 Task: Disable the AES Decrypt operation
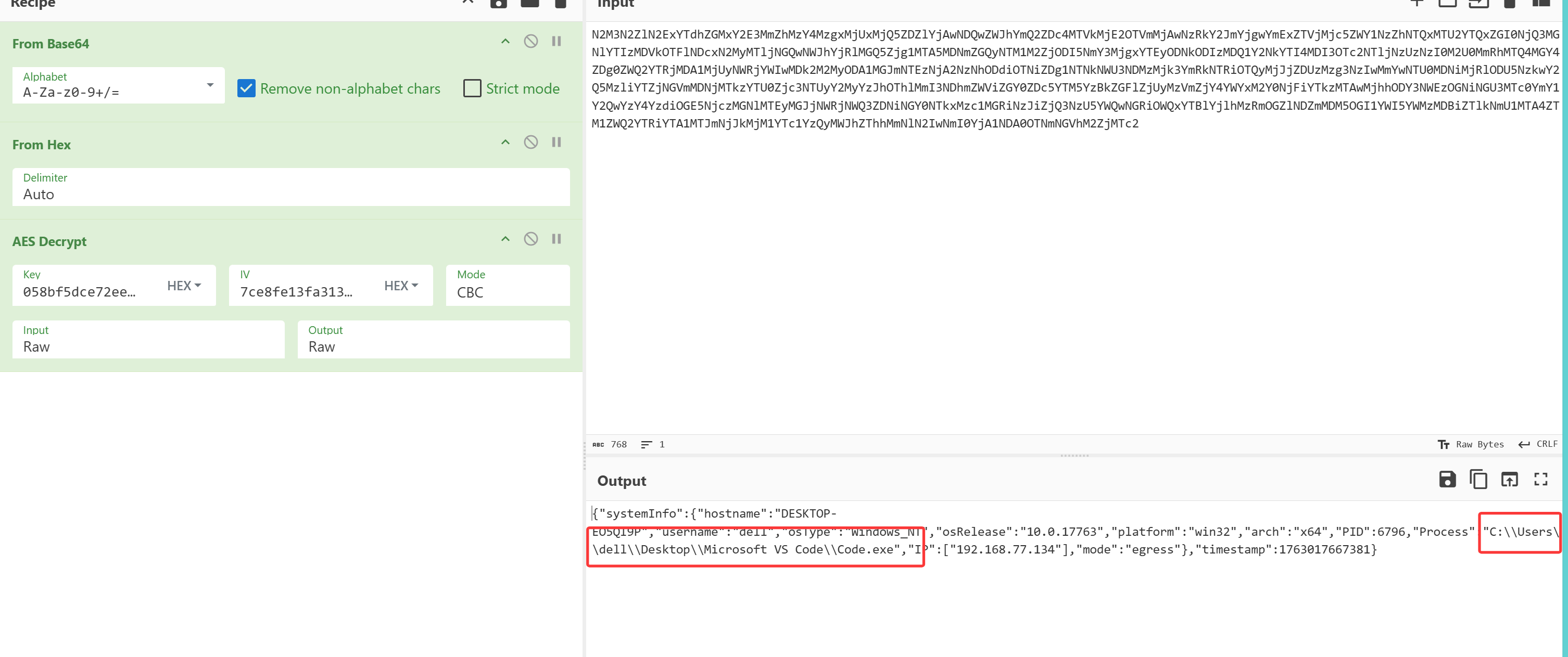pyautogui.click(x=530, y=239)
